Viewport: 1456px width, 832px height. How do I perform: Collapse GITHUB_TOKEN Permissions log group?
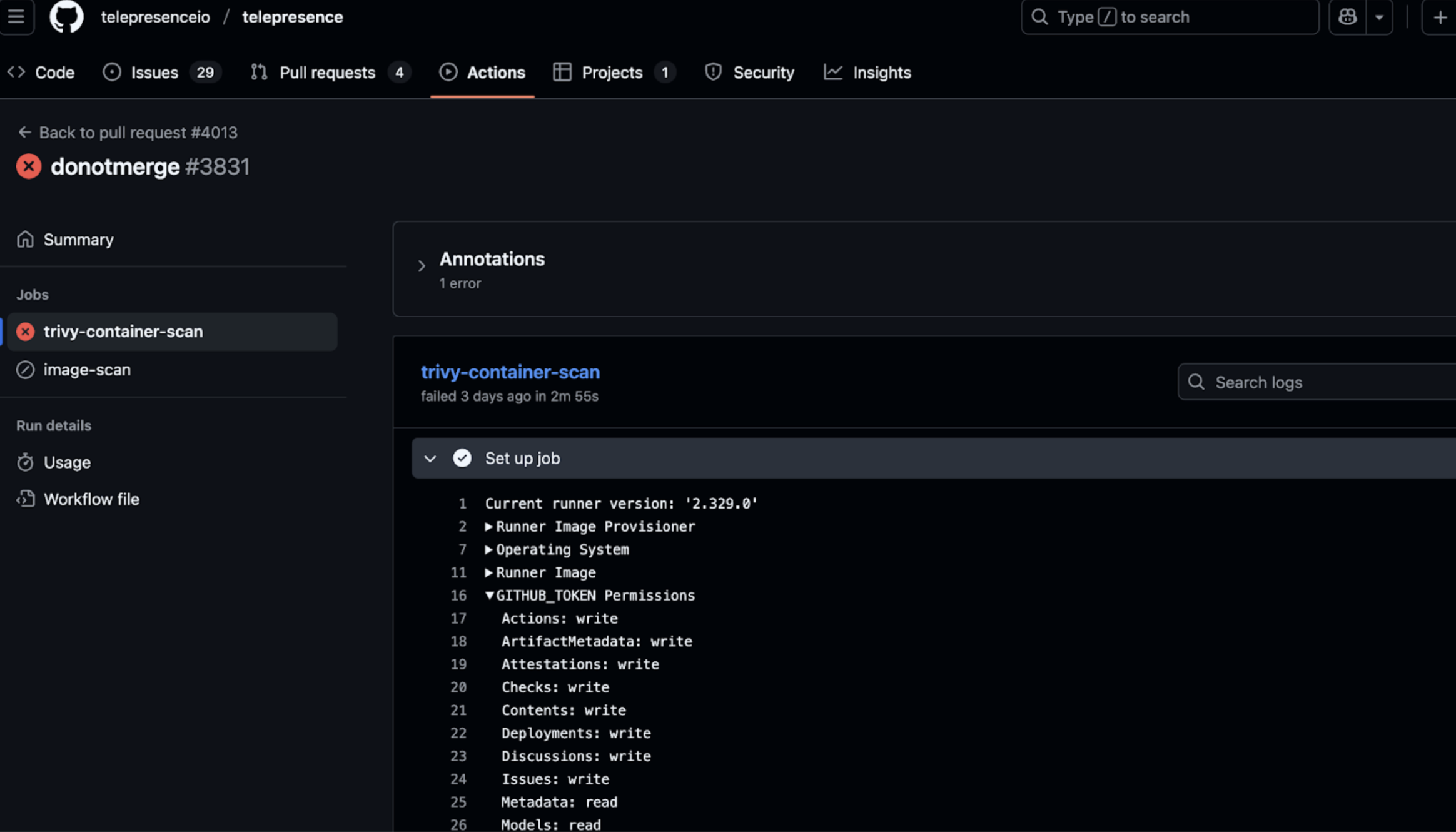pos(489,596)
